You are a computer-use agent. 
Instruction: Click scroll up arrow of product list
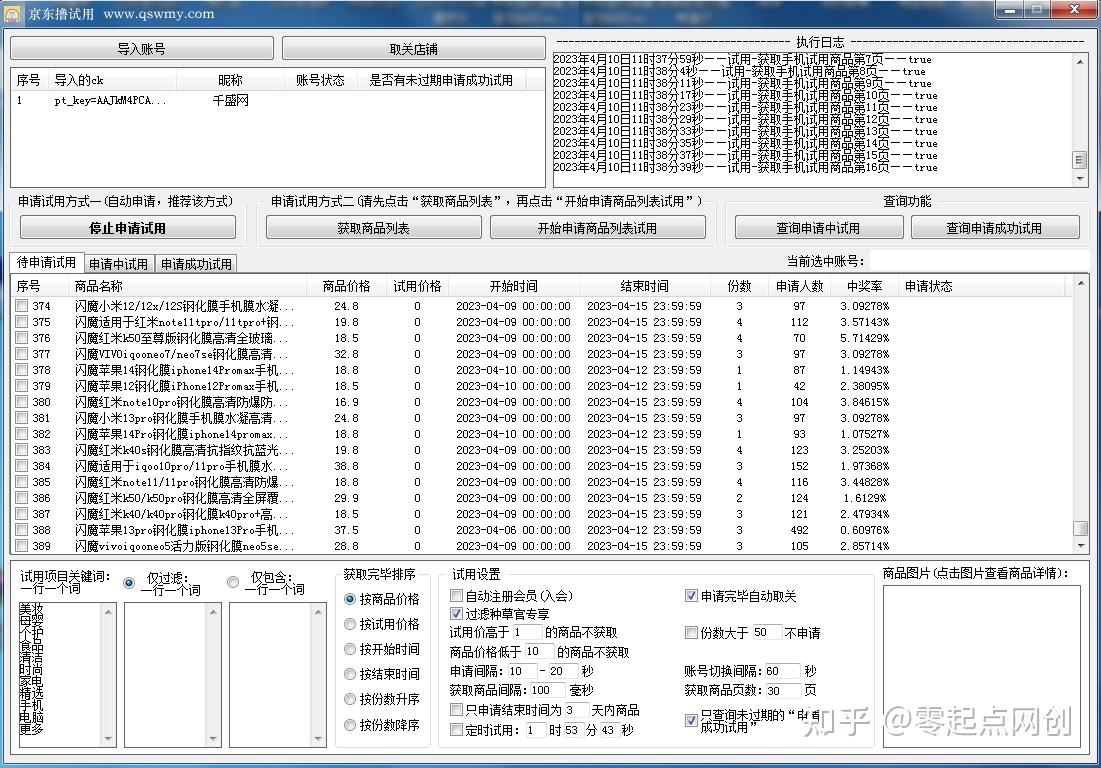coord(1081,283)
